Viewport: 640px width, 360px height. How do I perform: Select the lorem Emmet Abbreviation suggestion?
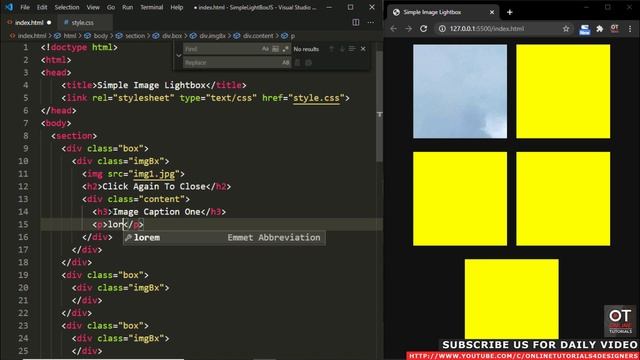(224, 238)
